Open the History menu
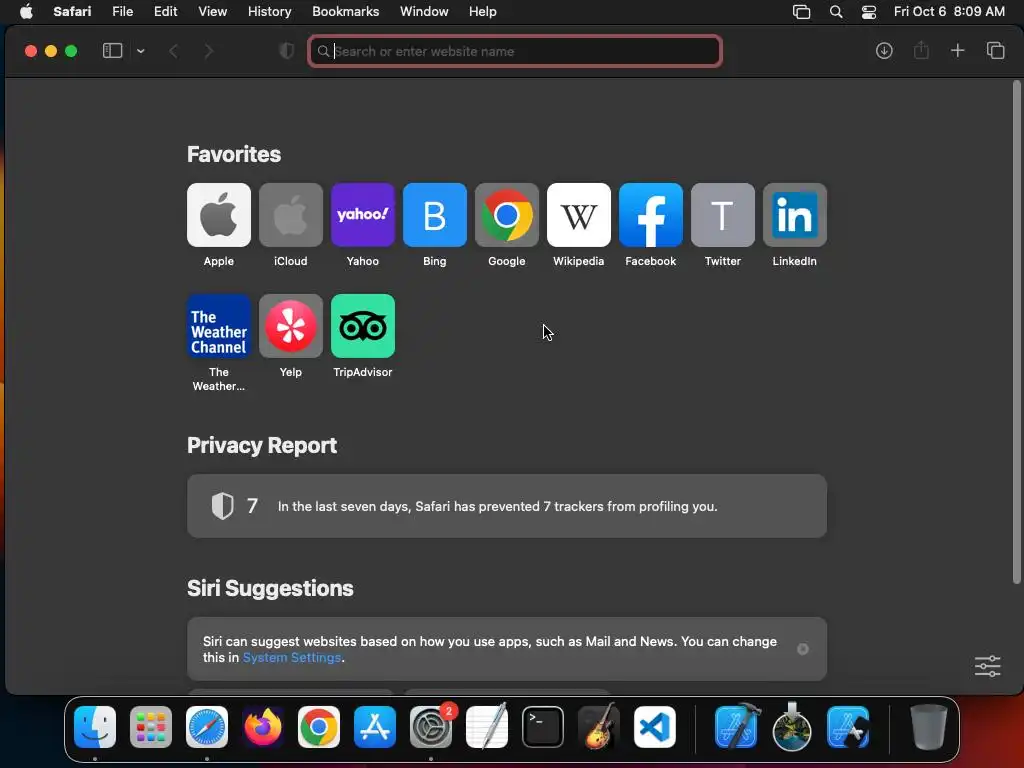 point(270,12)
